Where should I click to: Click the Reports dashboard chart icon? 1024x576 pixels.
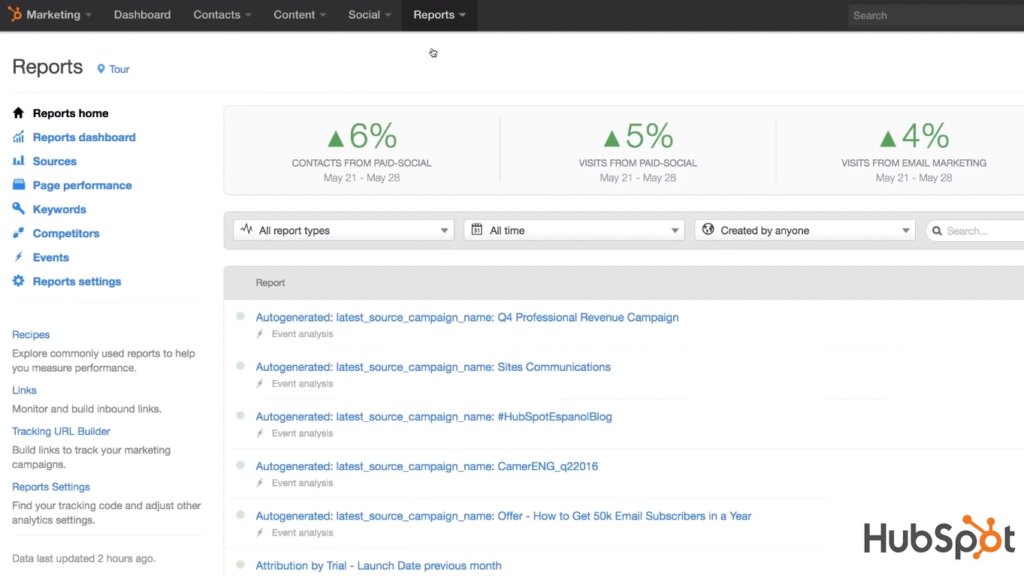click(x=18, y=137)
